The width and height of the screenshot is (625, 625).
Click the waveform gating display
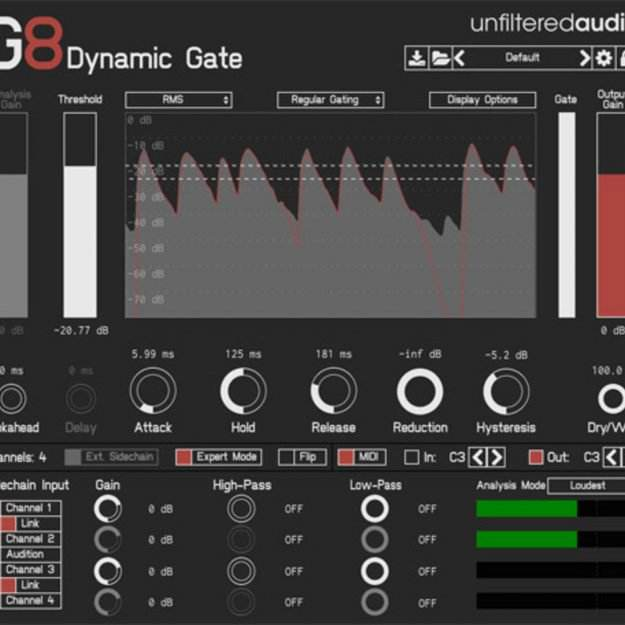click(x=330, y=215)
